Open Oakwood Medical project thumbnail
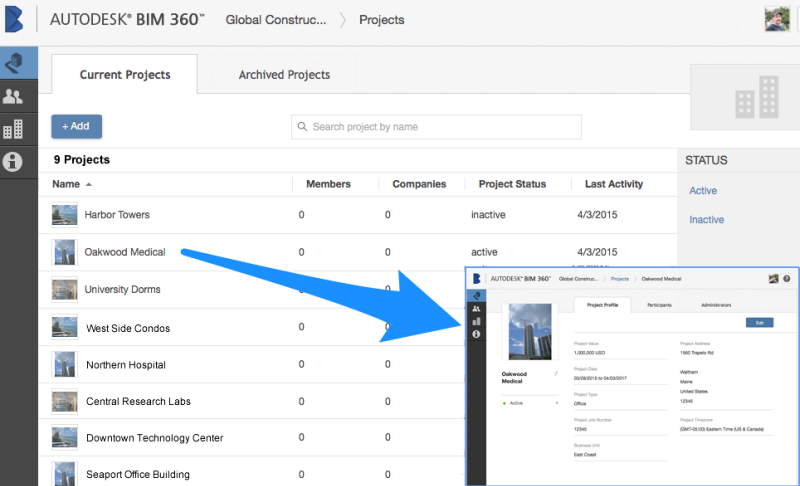 [65, 252]
